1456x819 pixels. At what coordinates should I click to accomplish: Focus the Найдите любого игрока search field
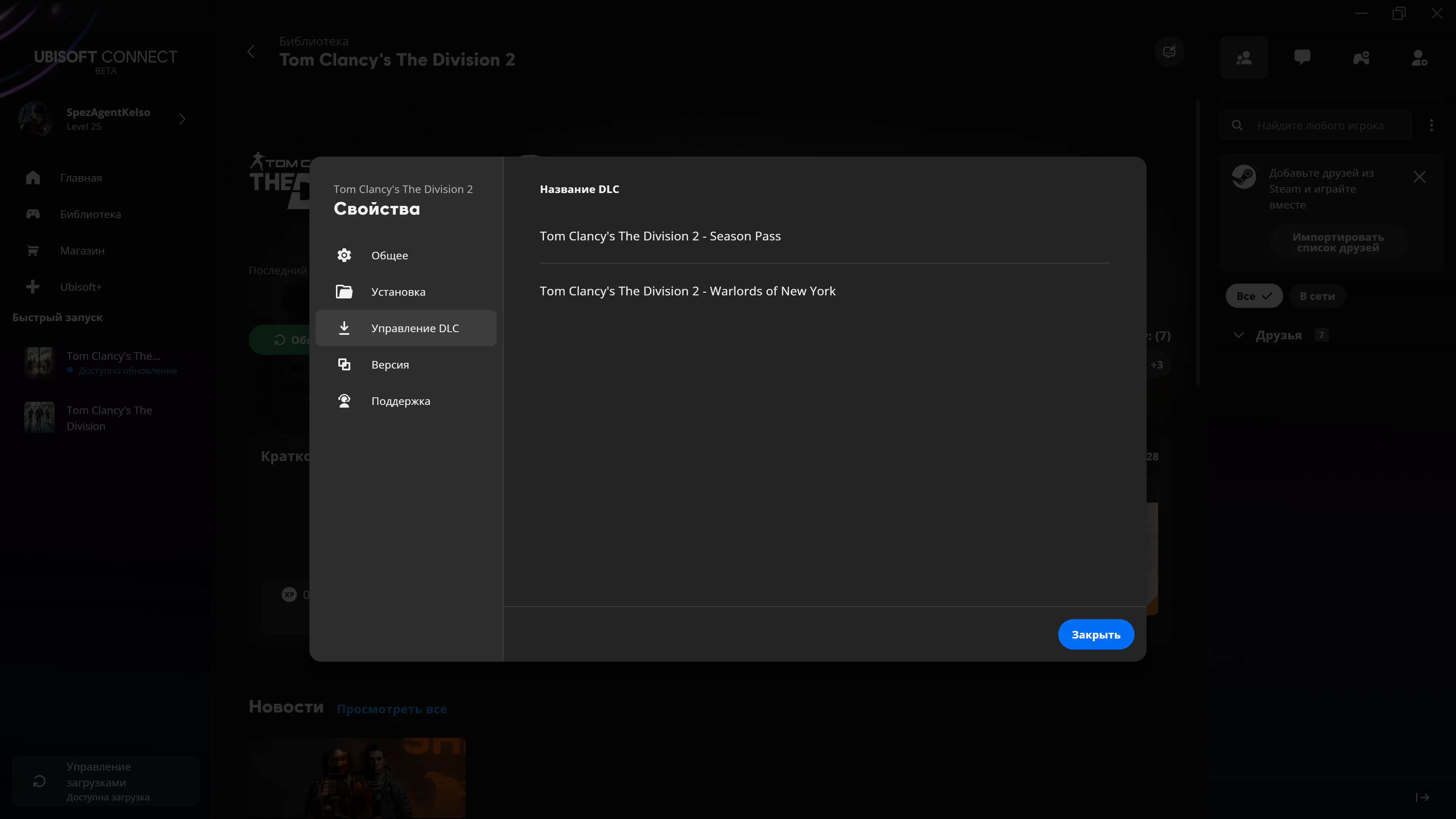coord(1315,126)
